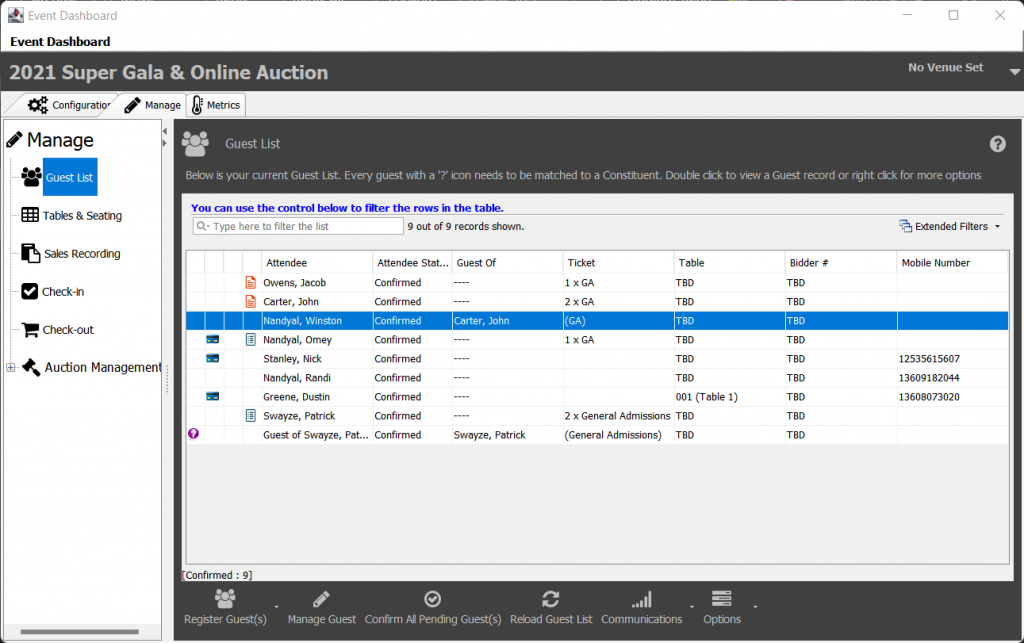Select the Guest of Swayze, Pat... attendee cell
1024x643 pixels.
point(317,435)
